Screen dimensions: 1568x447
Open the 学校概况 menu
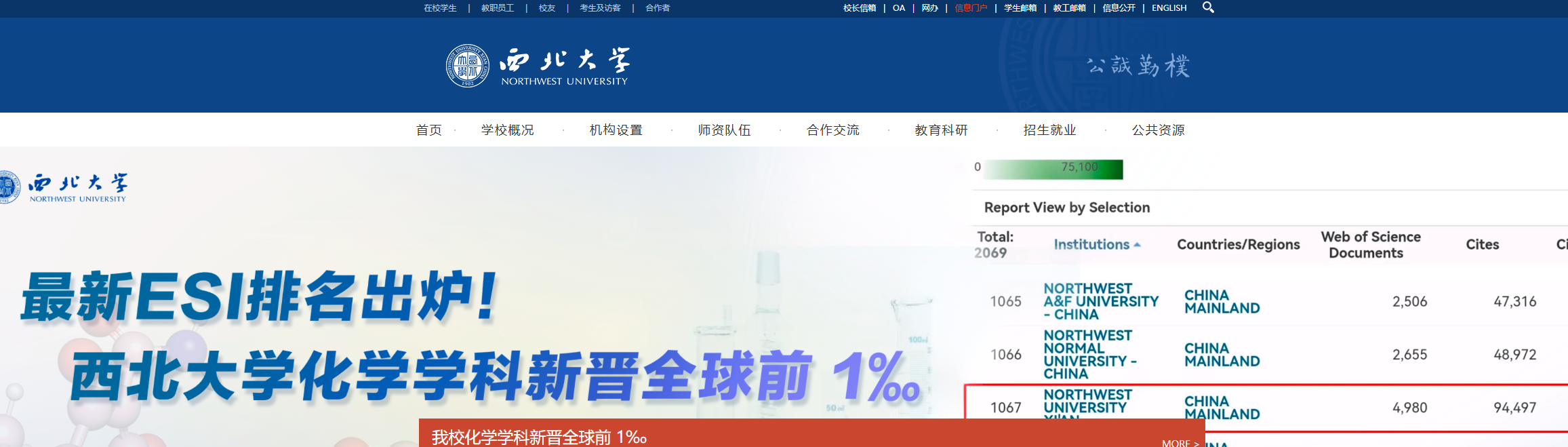point(508,130)
